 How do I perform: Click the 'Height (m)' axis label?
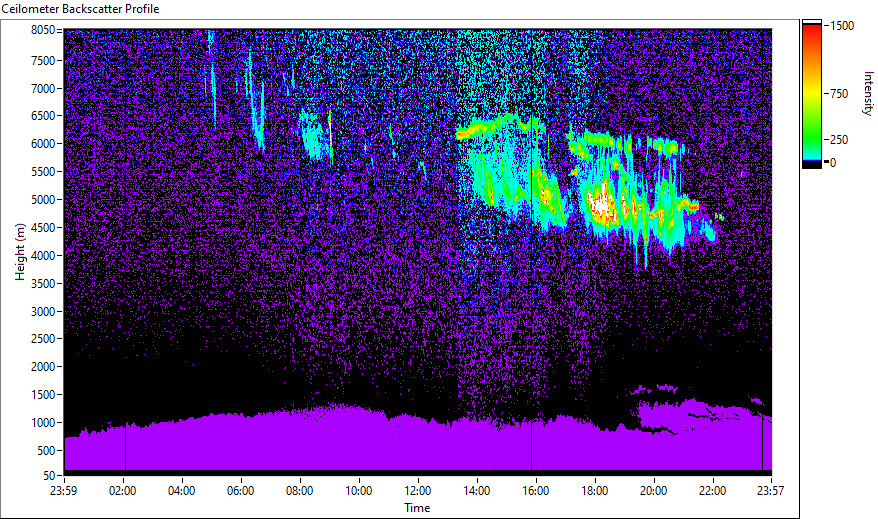[20, 252]
